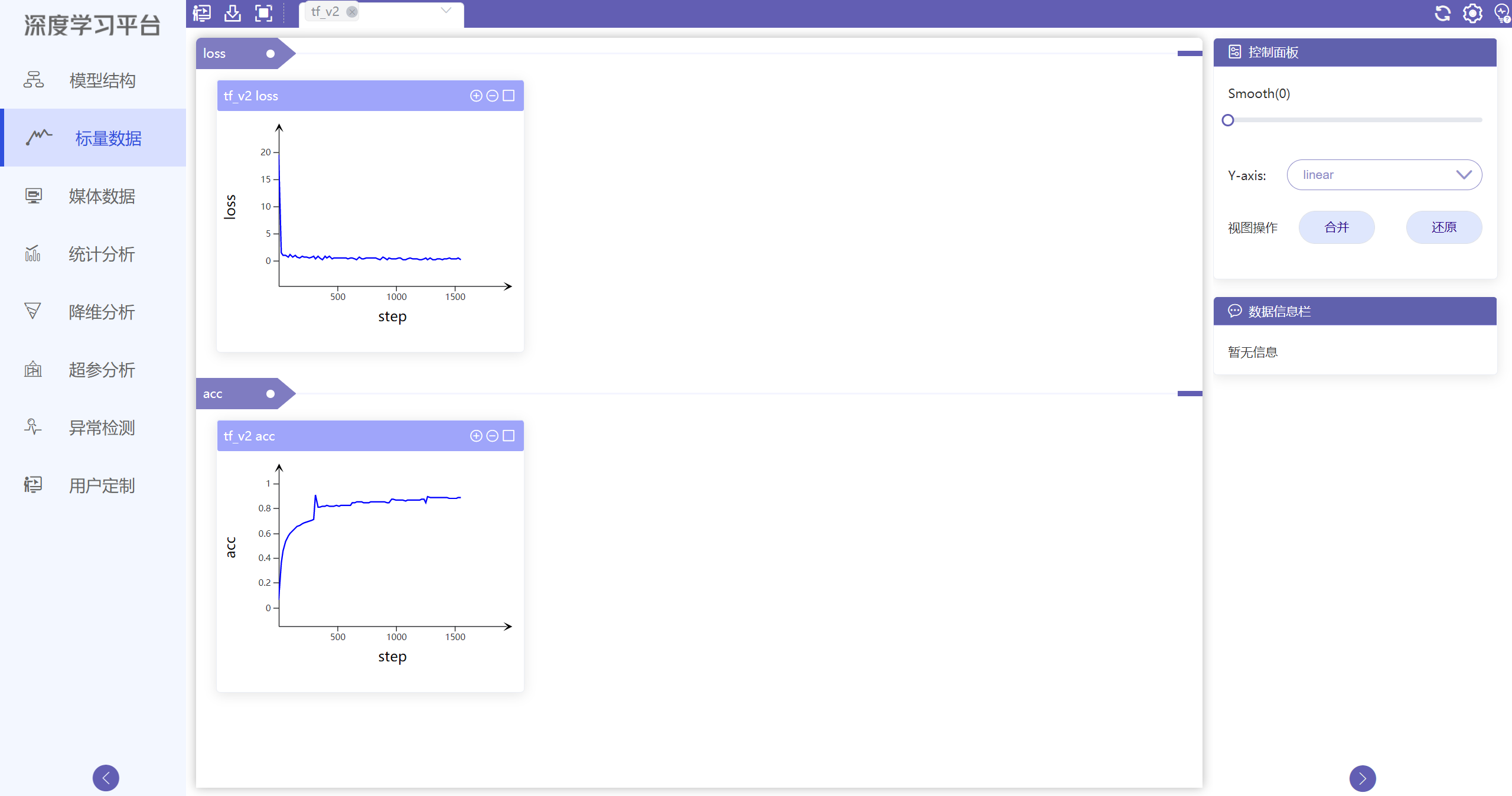
Task: Open the 用户定制 section
Action: click(93, 485)
